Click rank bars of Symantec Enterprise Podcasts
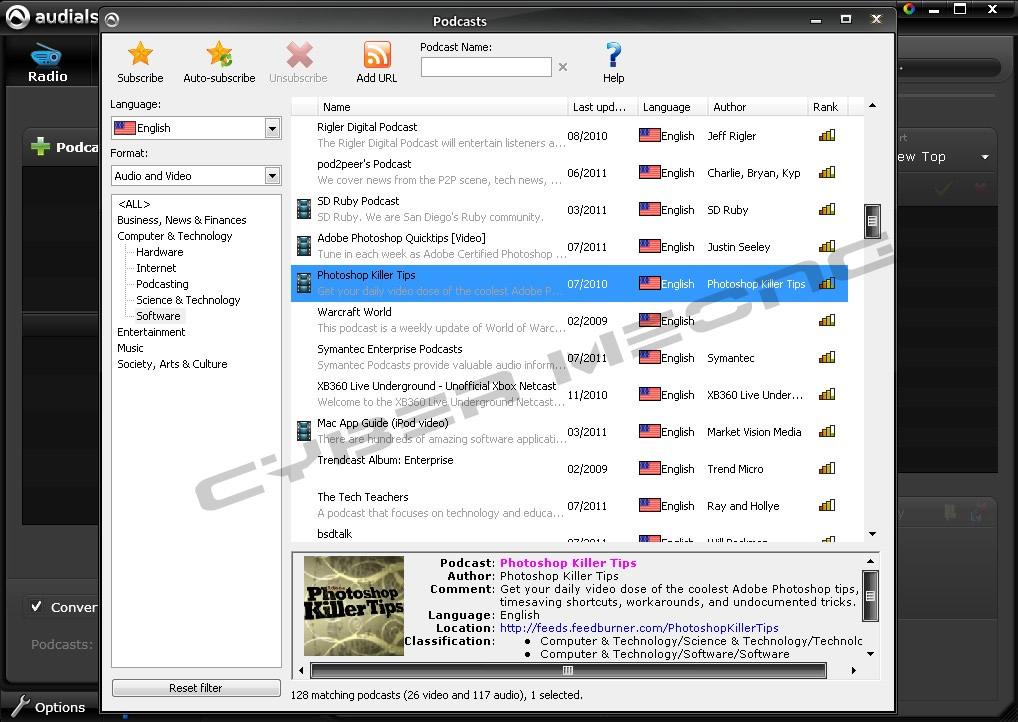 826,357
